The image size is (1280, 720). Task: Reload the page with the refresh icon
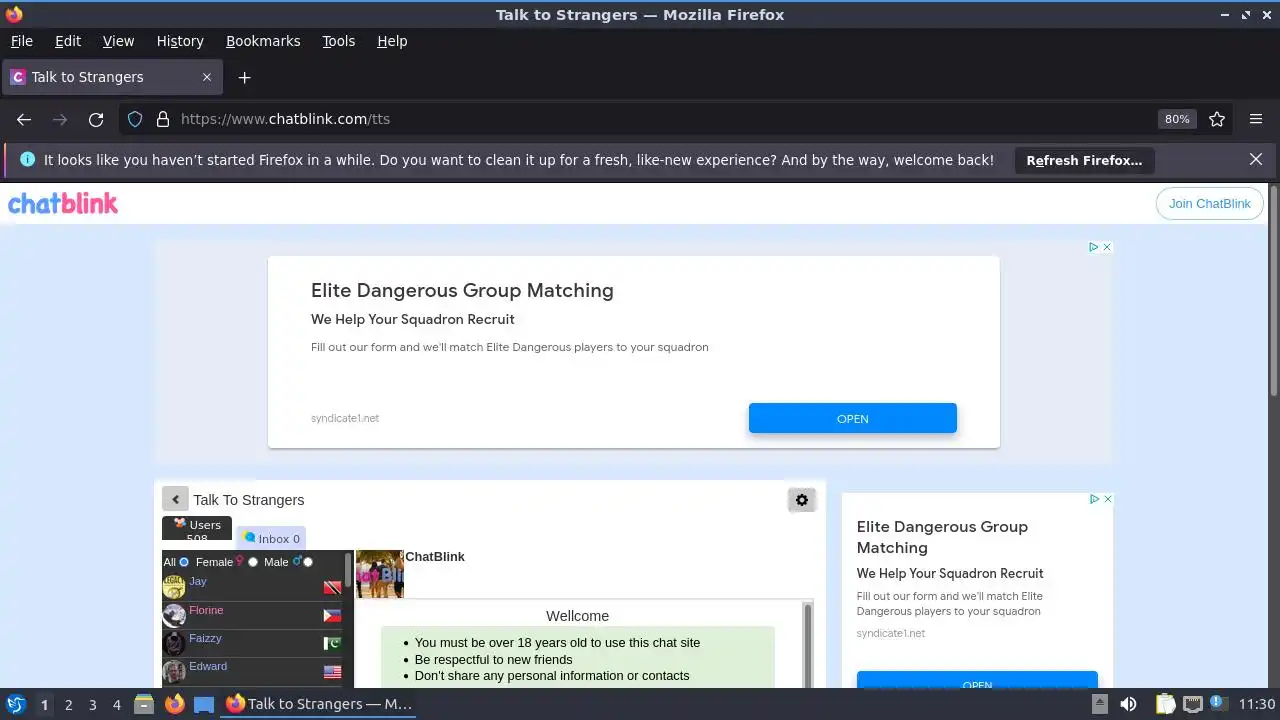tap(96, 119)
